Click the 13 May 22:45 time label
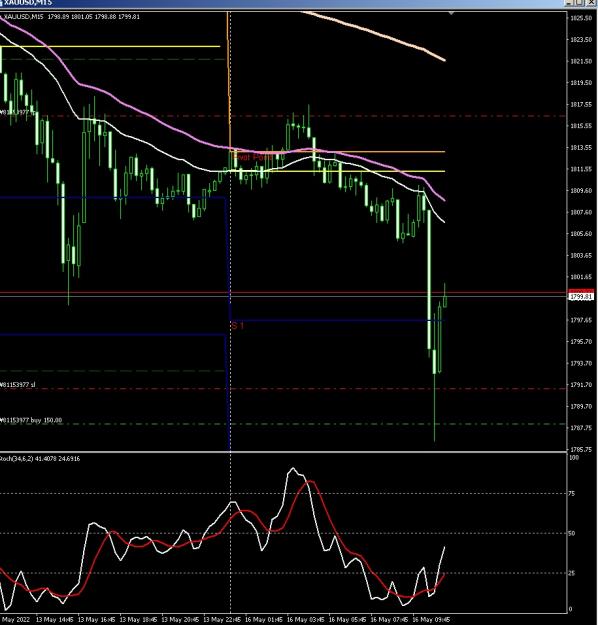 (222, 620)
